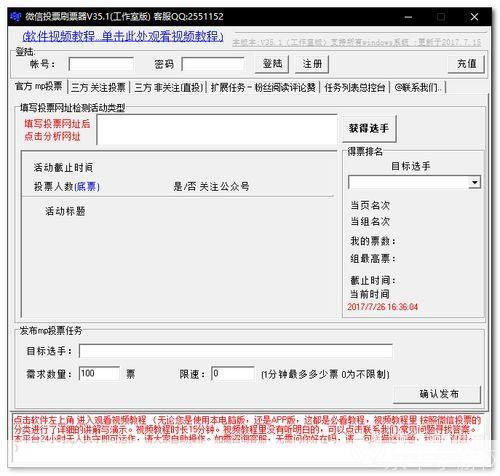This screenshot has width=500, height=476.
Task: Click the app icon in title bar
Action: coord(16,16)
